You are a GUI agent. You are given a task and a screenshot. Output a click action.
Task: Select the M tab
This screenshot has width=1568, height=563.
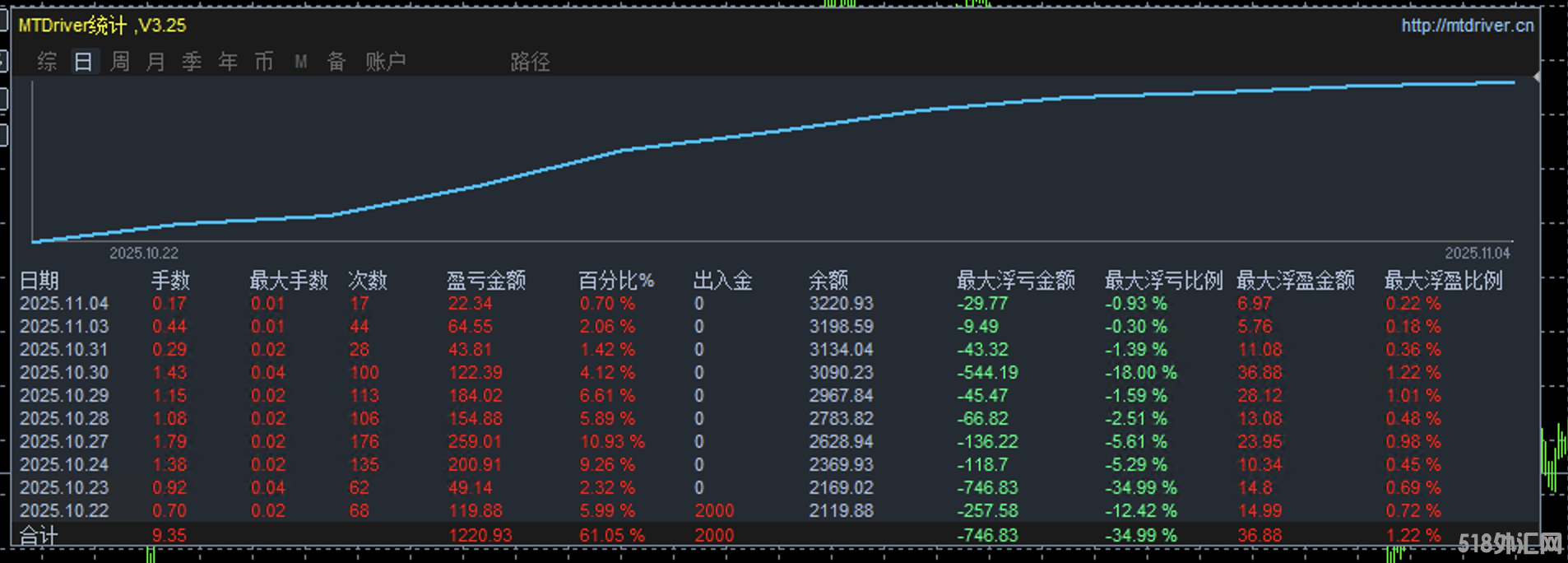pyautogui.click(x=301, y=62)
